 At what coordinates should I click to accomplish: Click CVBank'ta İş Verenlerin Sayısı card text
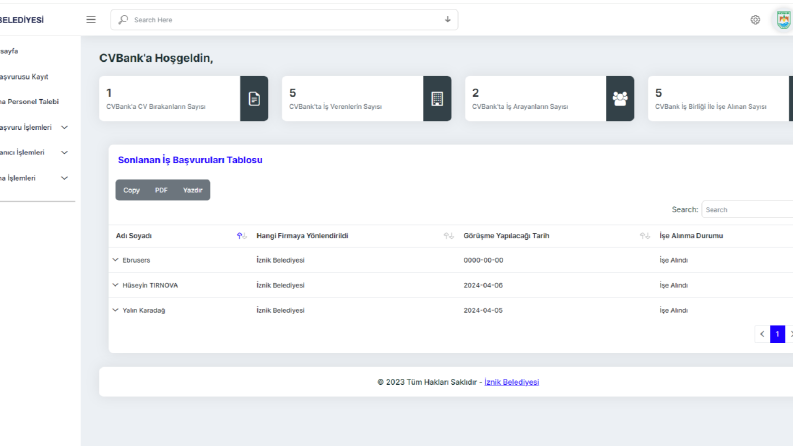[x=335, y=107]
